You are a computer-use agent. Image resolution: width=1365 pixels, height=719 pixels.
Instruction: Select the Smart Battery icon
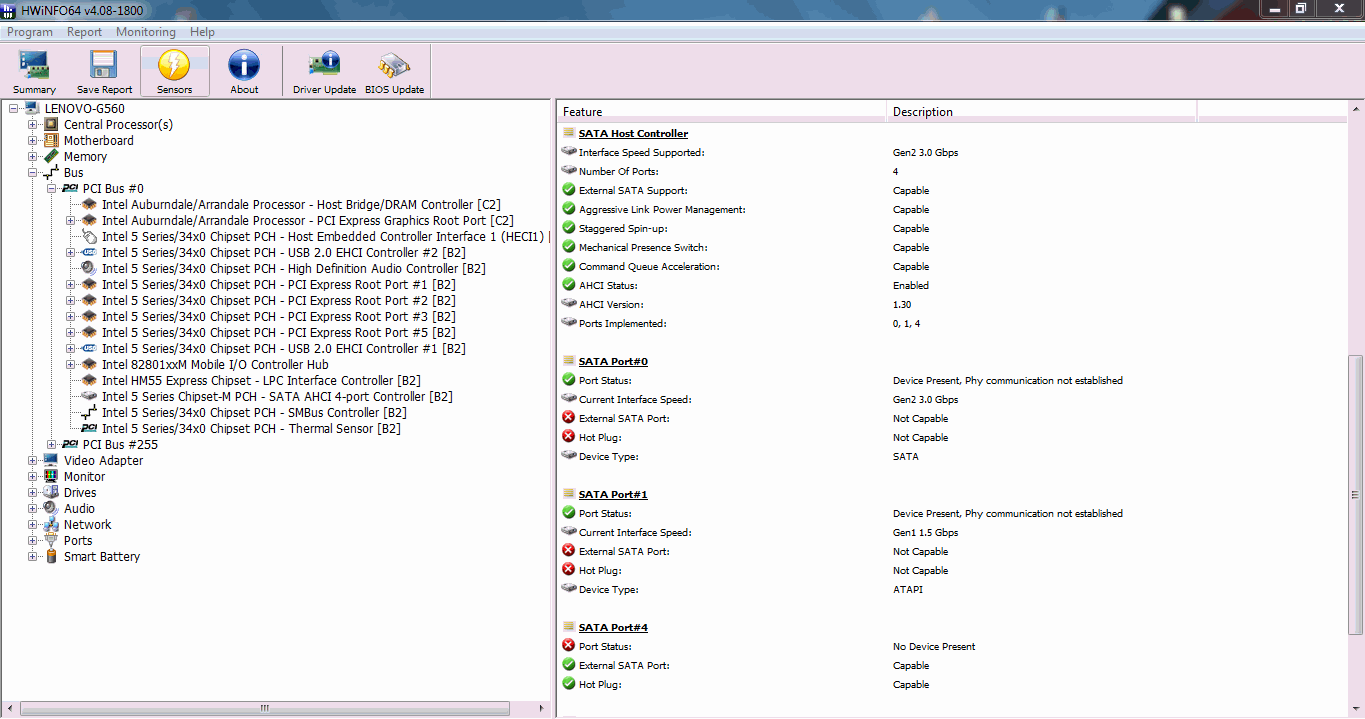click(51, 557)
